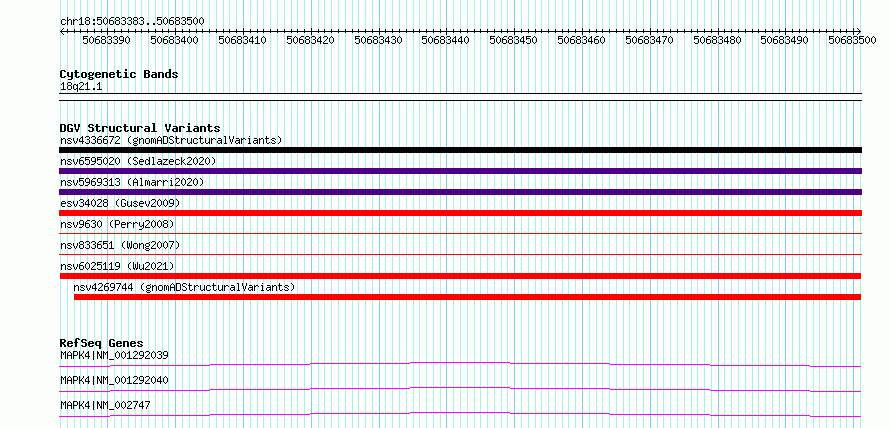The height and width of the screenshot is (428, 890).
Task: Open transcript MAPK4|NM_001292040 label
Action: coord(114,380)
